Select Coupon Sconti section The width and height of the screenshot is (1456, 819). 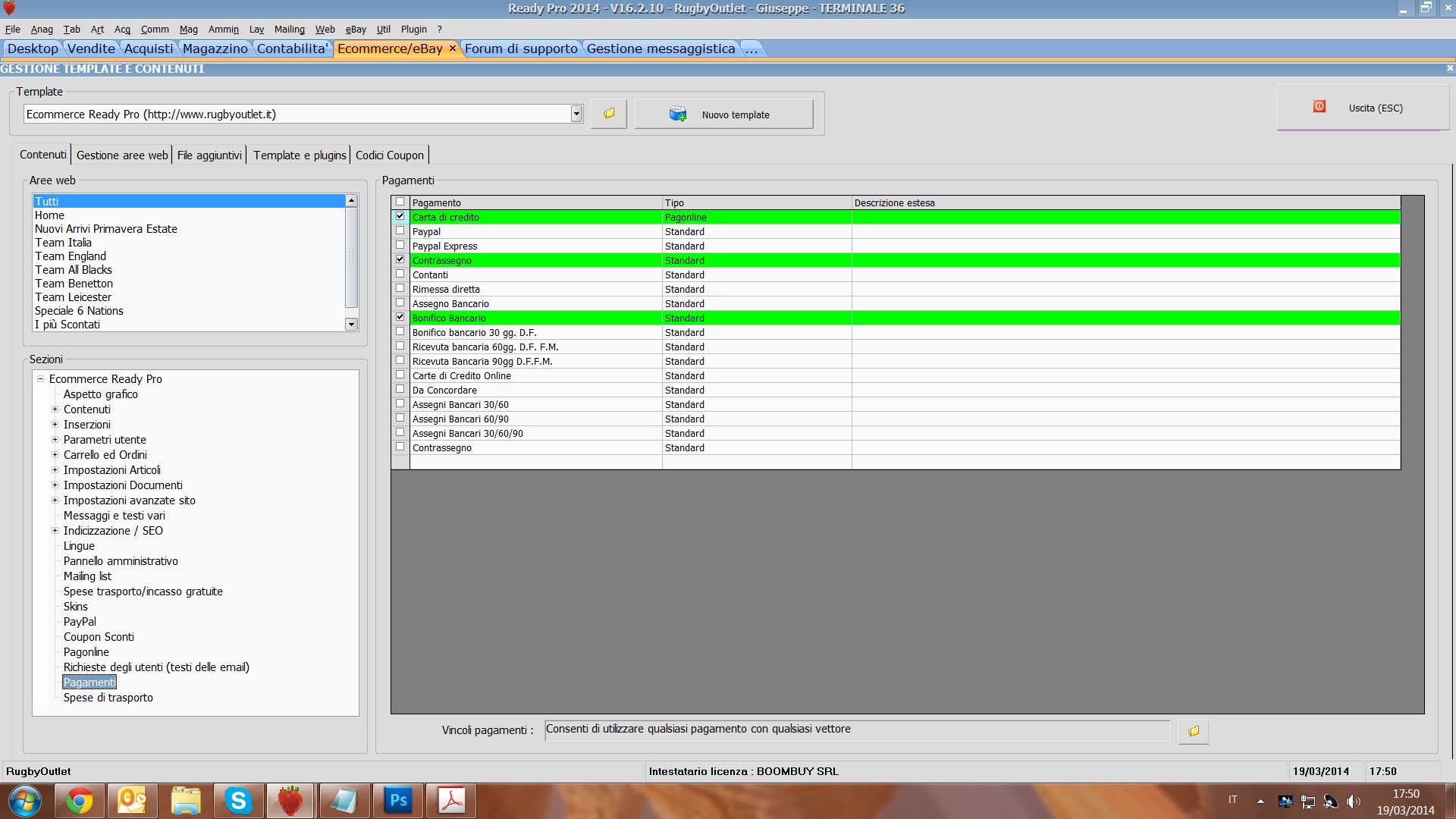[99, 636]
